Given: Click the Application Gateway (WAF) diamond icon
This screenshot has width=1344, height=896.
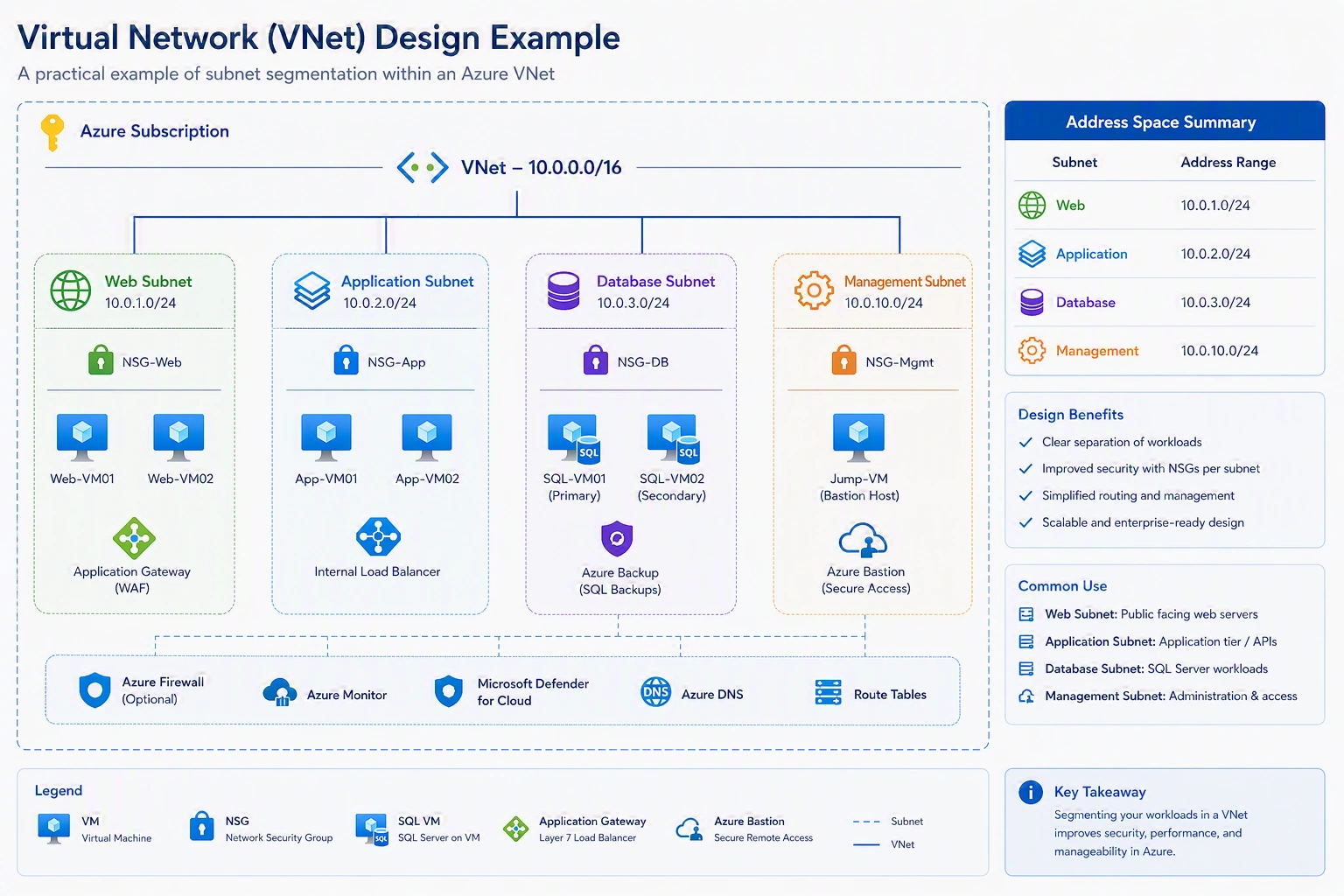Looking at the screenshot, I should [134, 538].
